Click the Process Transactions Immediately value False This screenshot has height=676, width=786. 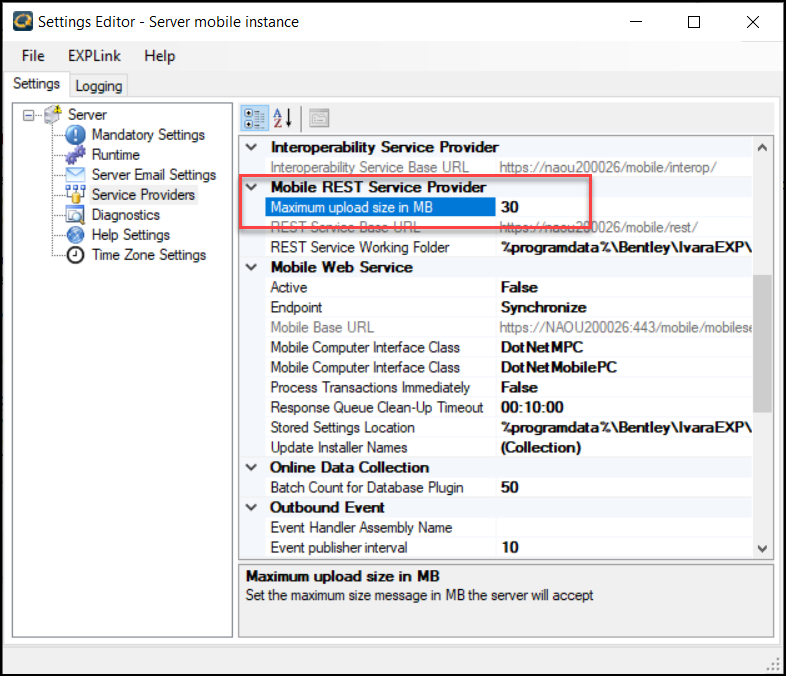click(624, 387)
